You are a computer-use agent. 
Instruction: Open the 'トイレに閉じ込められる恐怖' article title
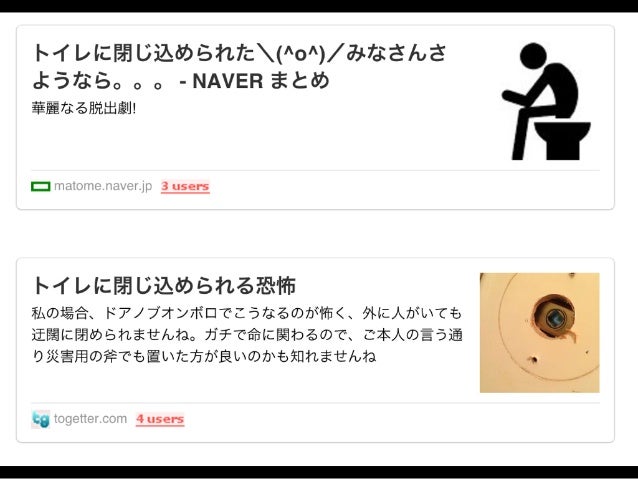click(164, 285)
